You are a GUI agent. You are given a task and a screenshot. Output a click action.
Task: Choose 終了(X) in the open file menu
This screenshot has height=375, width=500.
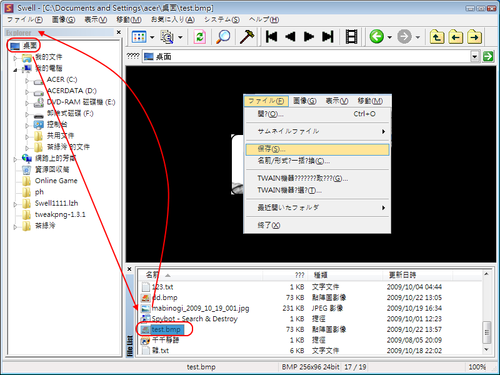click(317, 225)
